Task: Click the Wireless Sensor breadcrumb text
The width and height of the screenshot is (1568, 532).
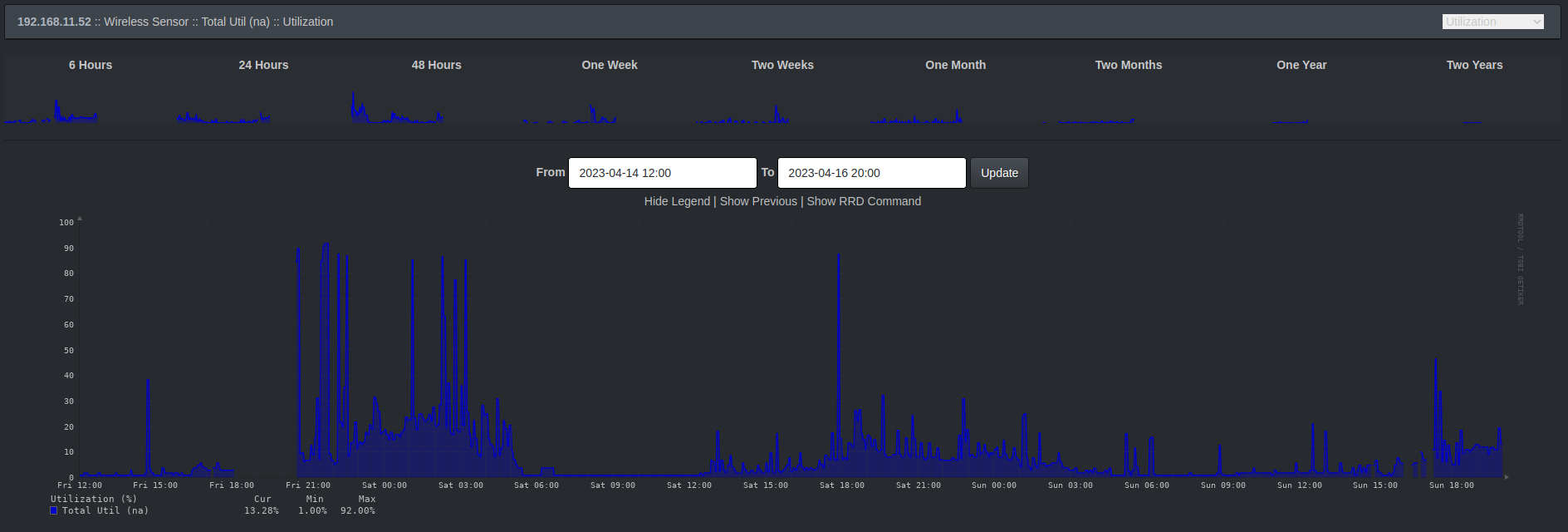Action: [x=146, y=22]
